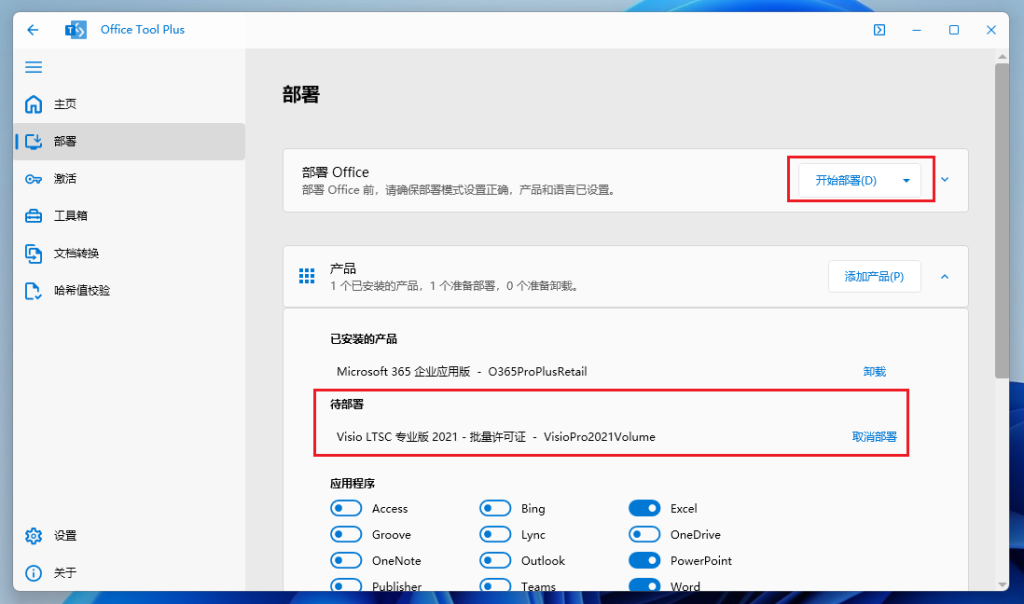
Task: Click 卸载 for Microsoft 365 企业应用版
Action: (x=874, y=372)
